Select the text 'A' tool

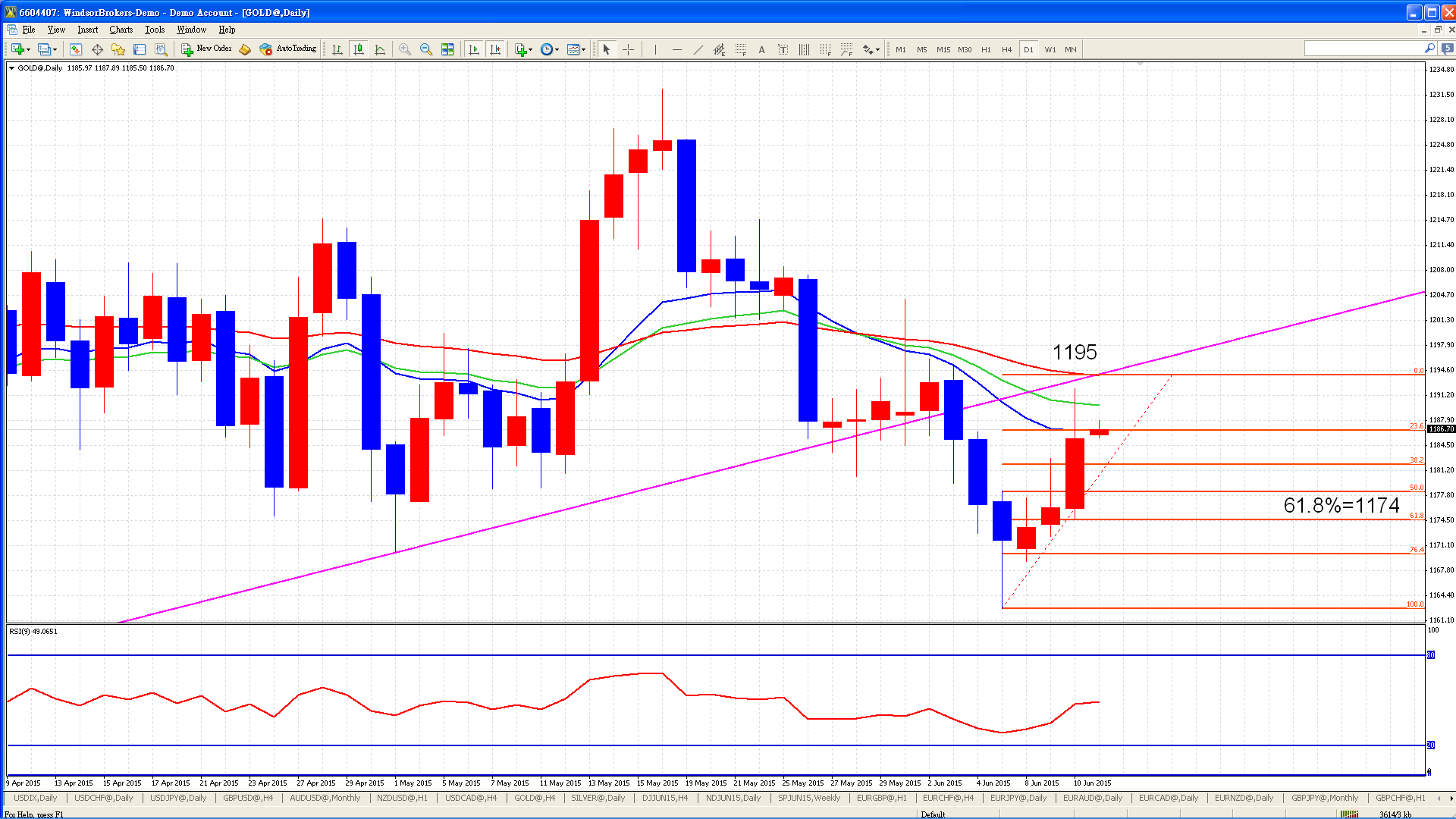point(761,49)
